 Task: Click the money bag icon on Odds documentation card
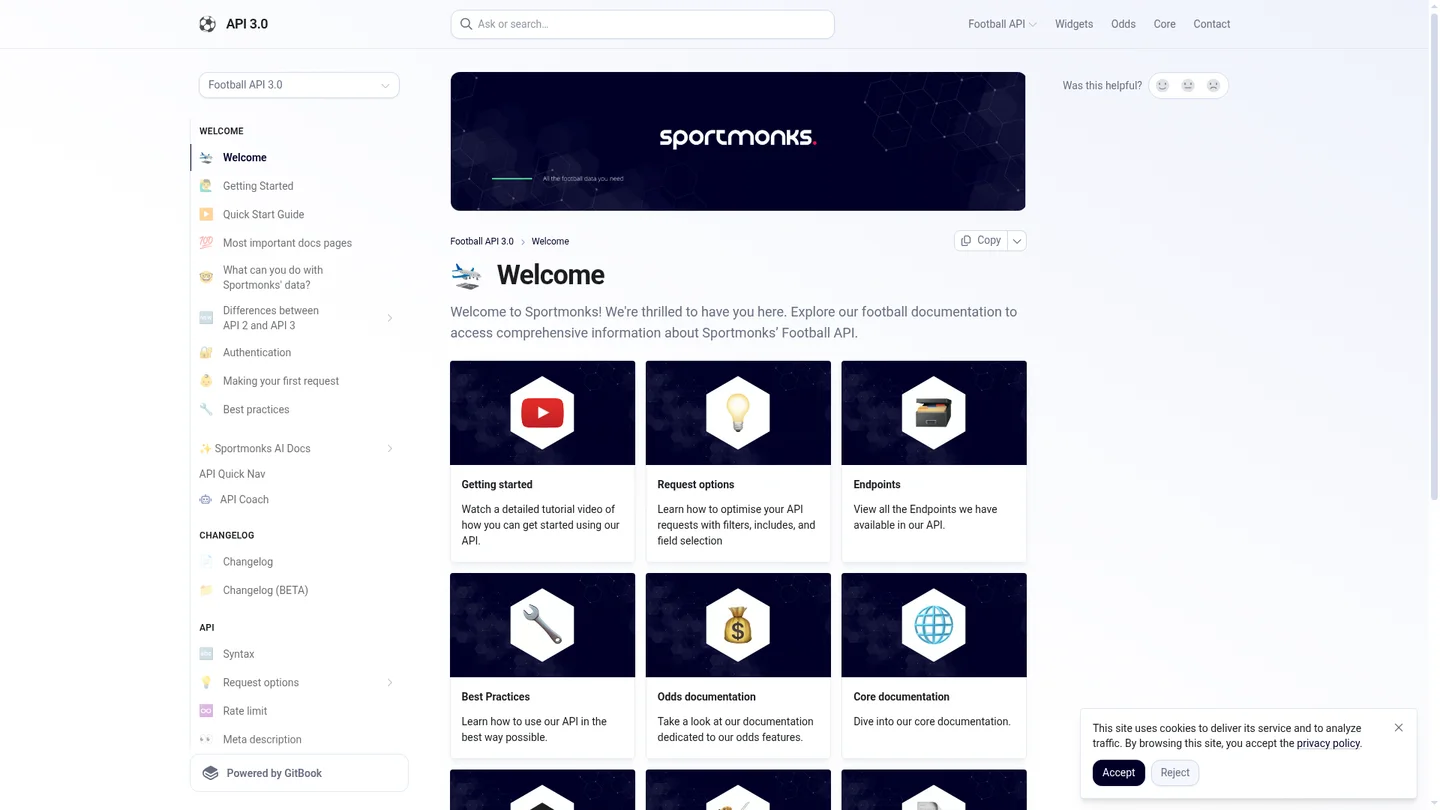(x=738, y=625)
